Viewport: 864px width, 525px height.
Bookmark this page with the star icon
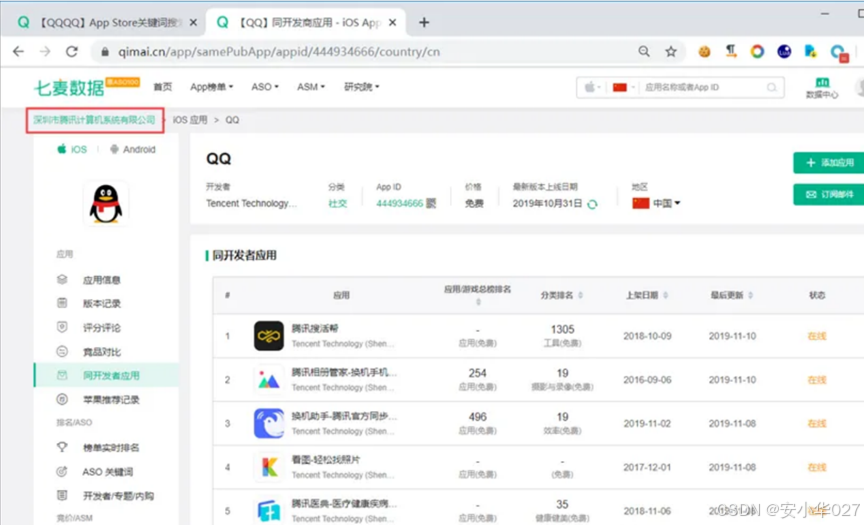point(671,52)
